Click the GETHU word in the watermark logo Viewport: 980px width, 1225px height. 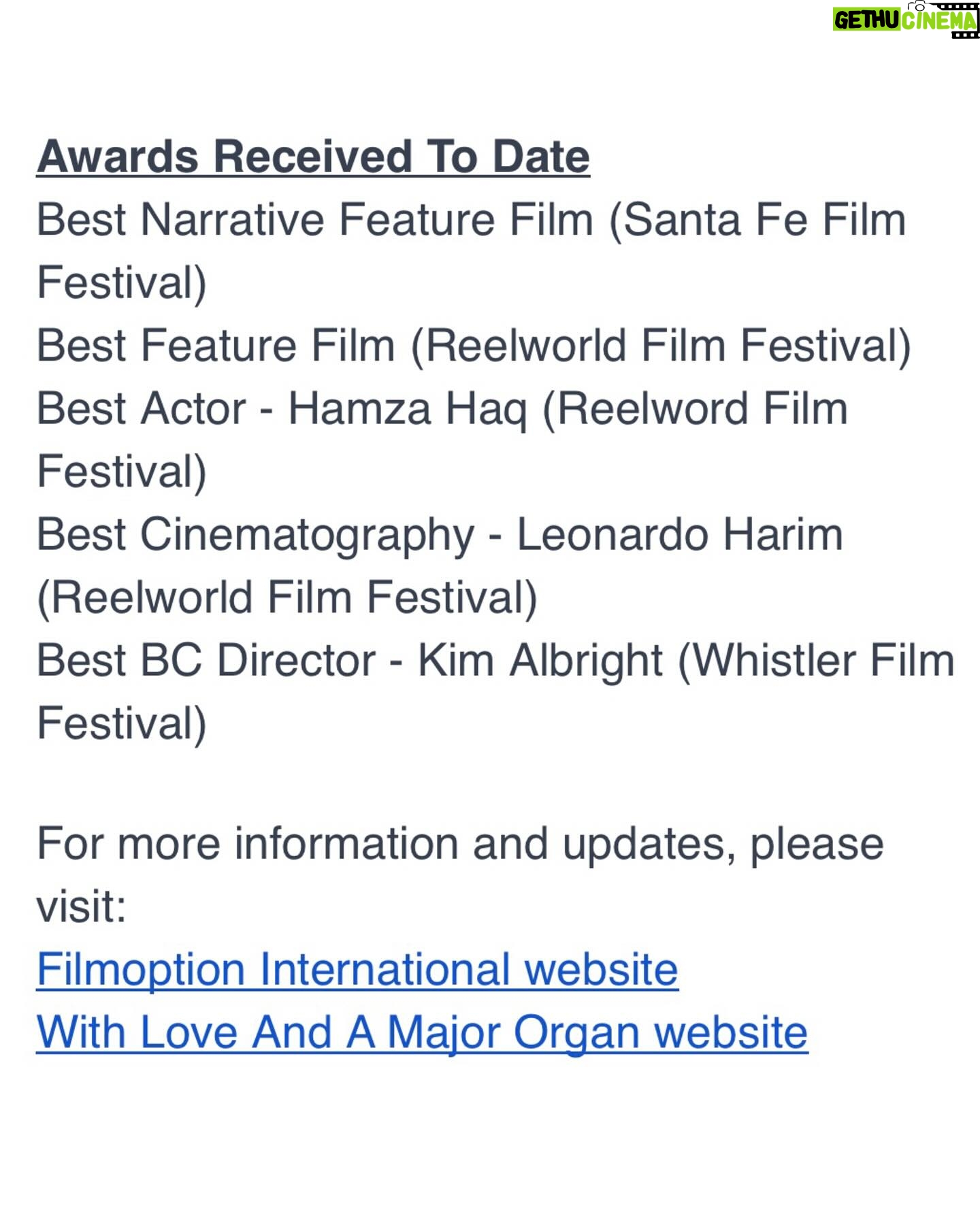[x=868, y=20]
